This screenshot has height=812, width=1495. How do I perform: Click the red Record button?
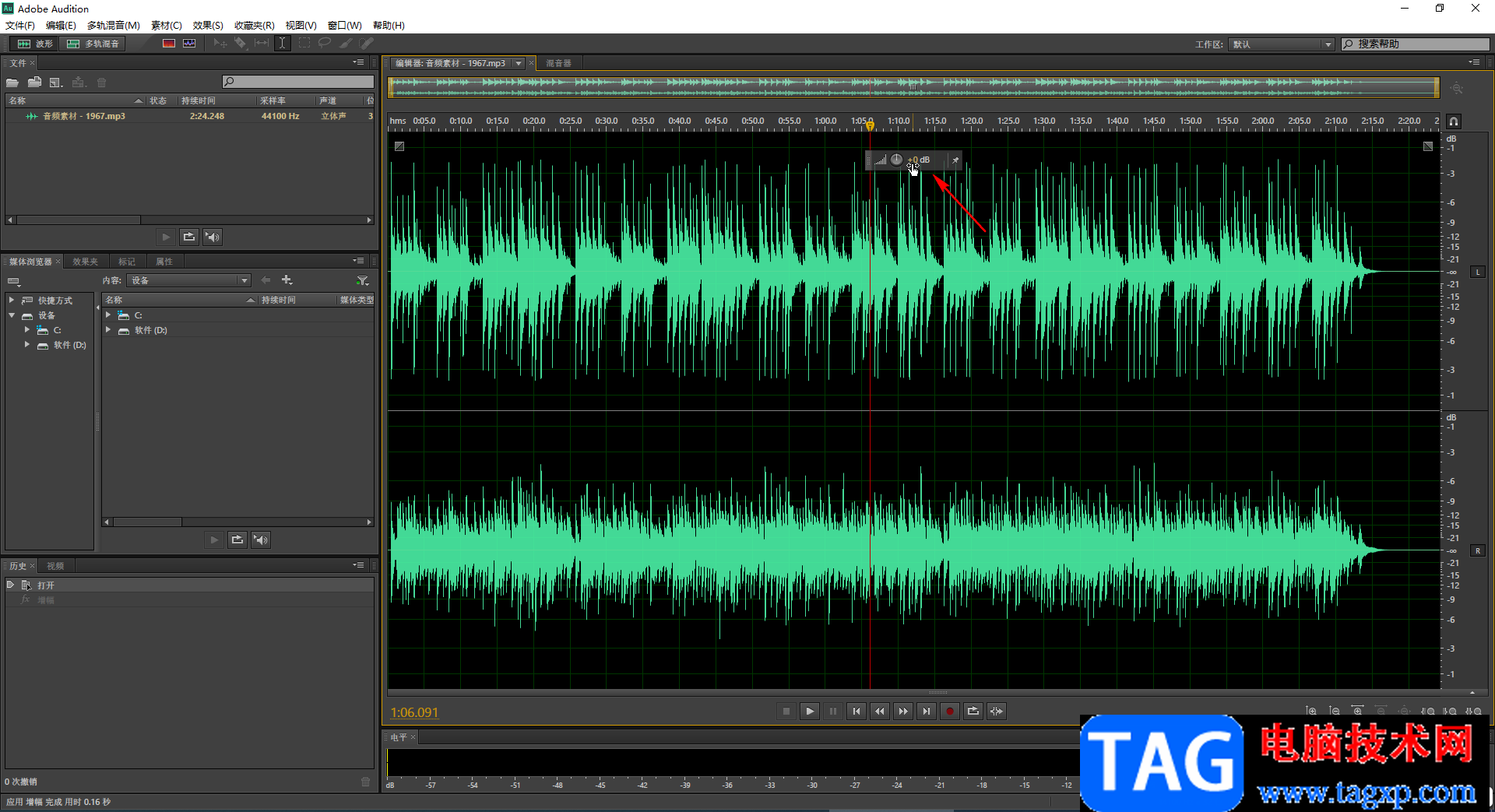(x=949, y=711)
